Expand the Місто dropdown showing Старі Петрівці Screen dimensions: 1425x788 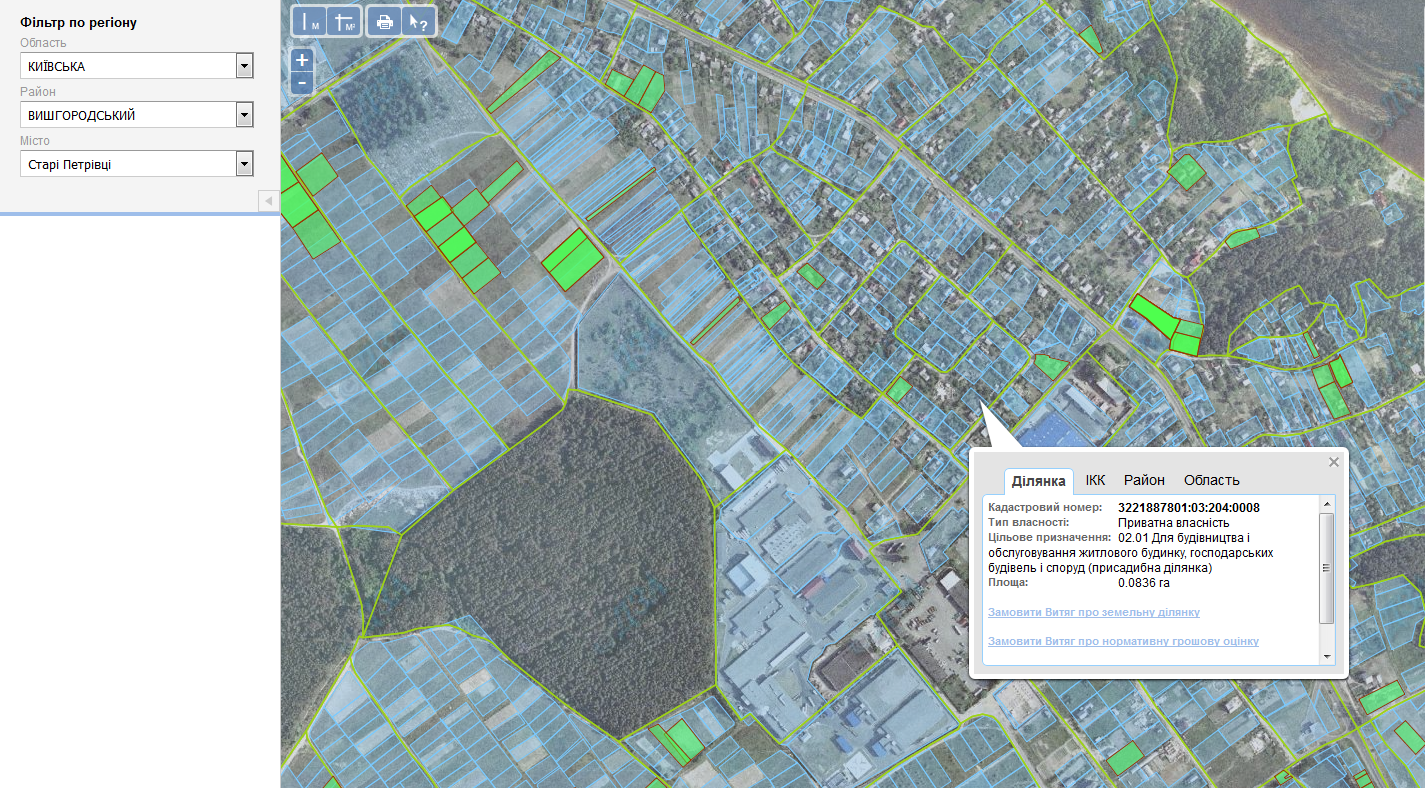coord(137,164)
